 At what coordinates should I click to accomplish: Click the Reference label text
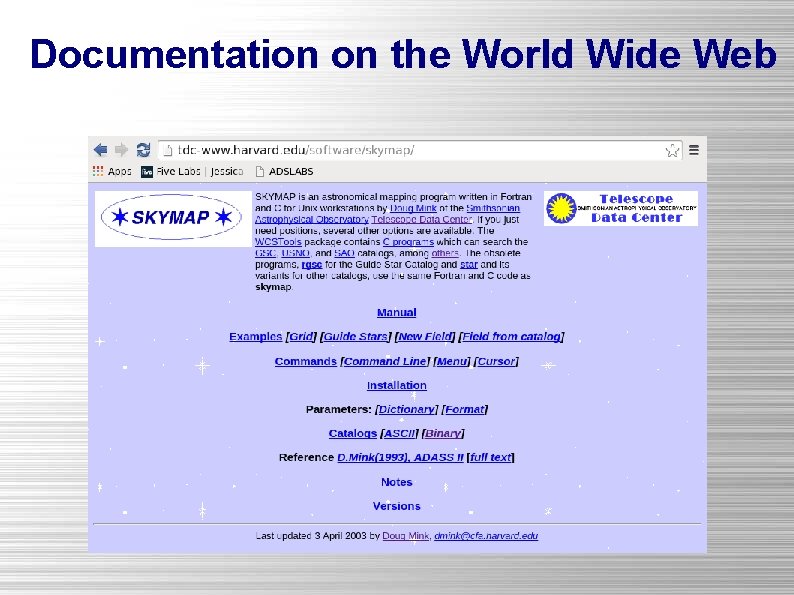(306, 457)
